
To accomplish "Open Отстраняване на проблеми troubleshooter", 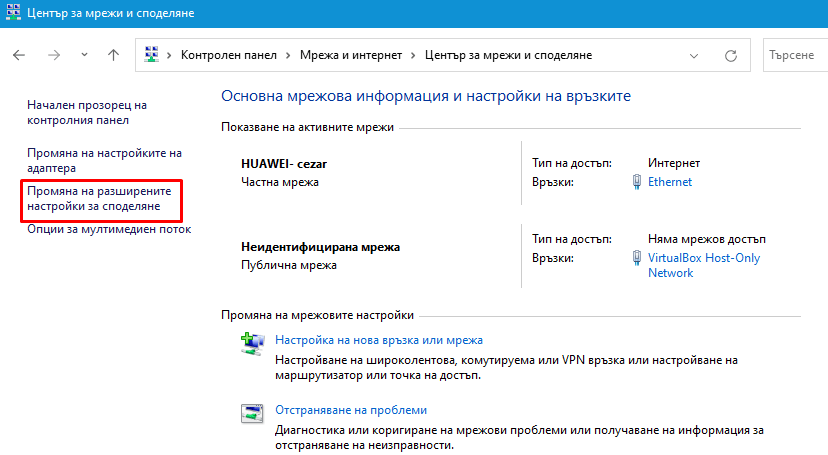I will [351, 410].
